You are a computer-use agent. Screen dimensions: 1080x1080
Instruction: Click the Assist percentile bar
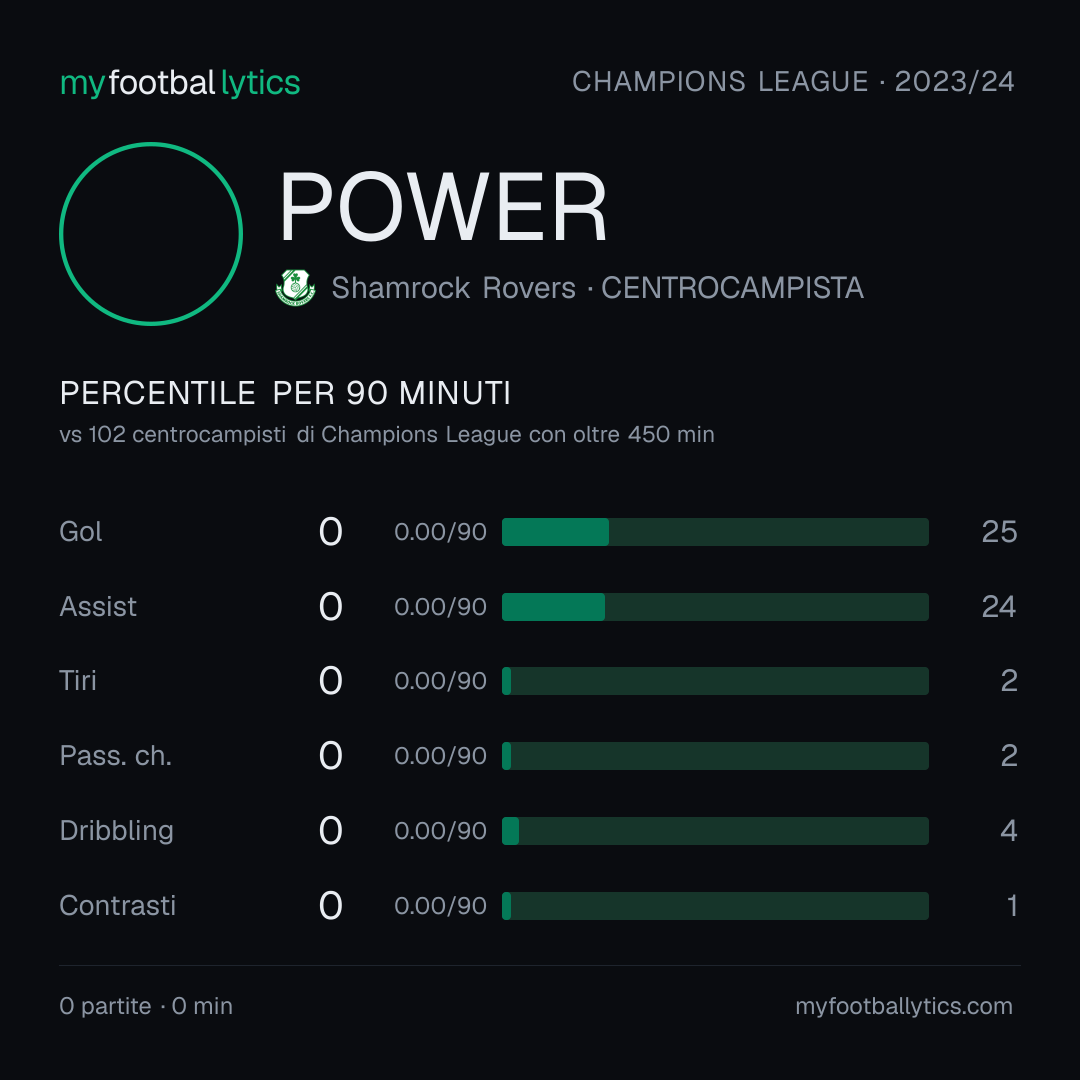(715, 607)
